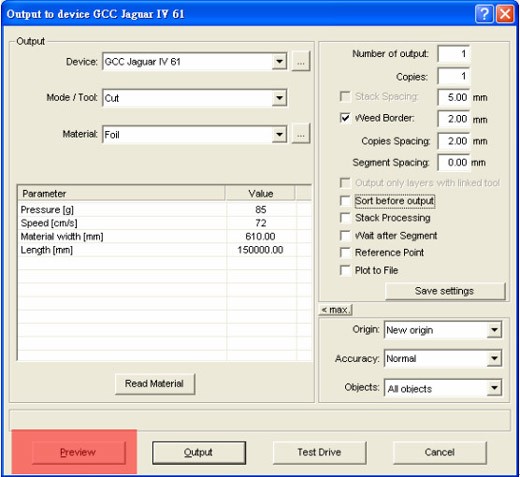
Task: Click the Number of output field
Action: click(453, 54)
